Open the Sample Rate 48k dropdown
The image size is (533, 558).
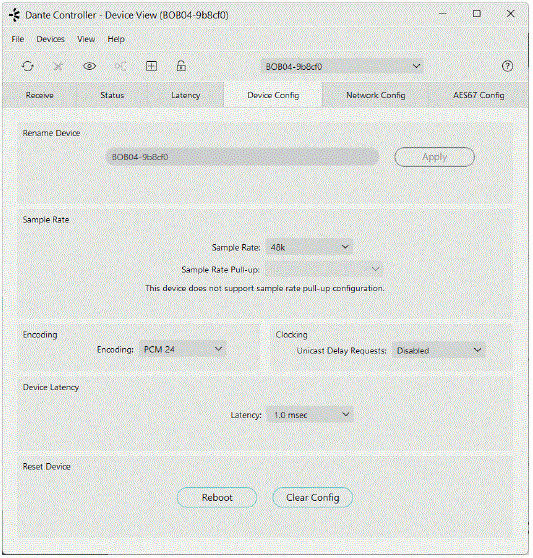309,247
